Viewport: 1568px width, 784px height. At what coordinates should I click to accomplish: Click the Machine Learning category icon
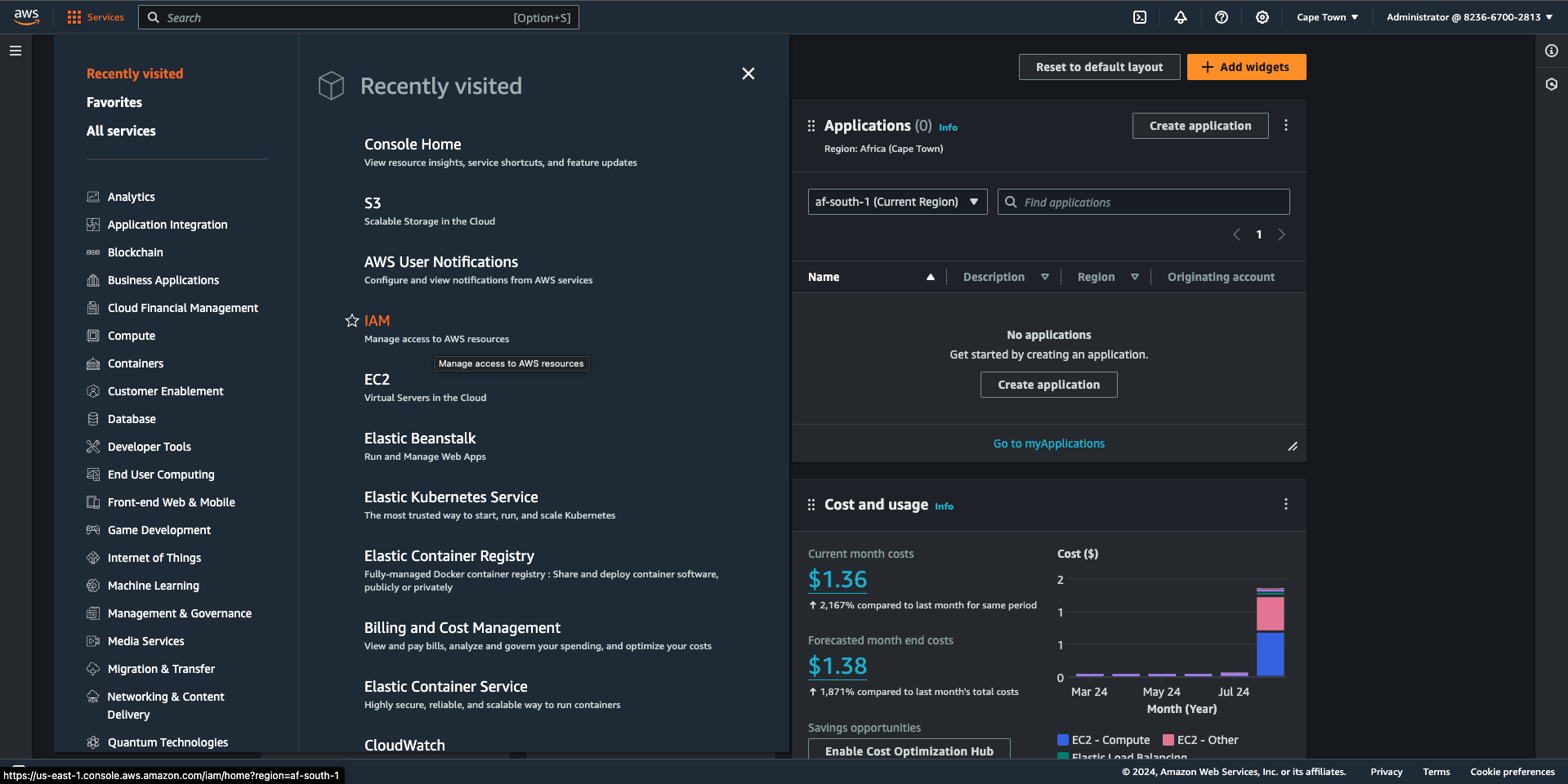pyautogui.click(x=93, y=586)
